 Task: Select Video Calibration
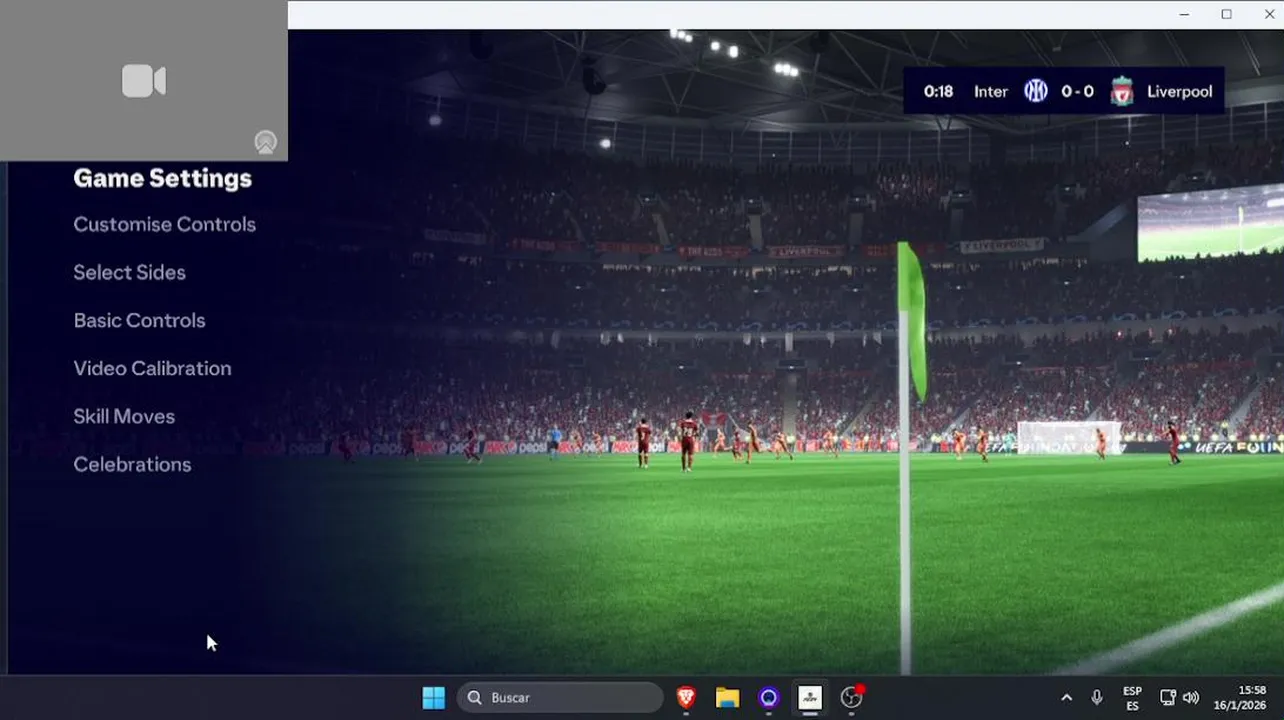click(152, 368)
